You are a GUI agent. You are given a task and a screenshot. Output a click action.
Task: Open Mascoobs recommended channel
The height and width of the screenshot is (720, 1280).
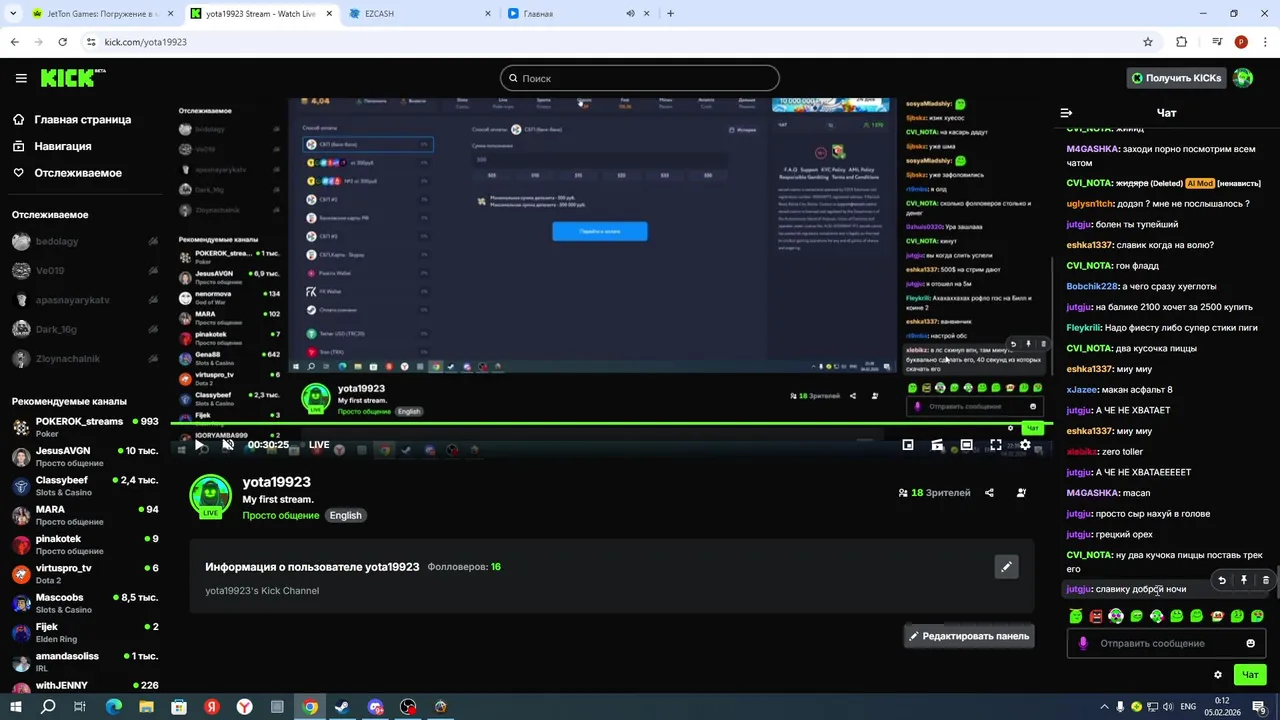(x=85, y=603)
